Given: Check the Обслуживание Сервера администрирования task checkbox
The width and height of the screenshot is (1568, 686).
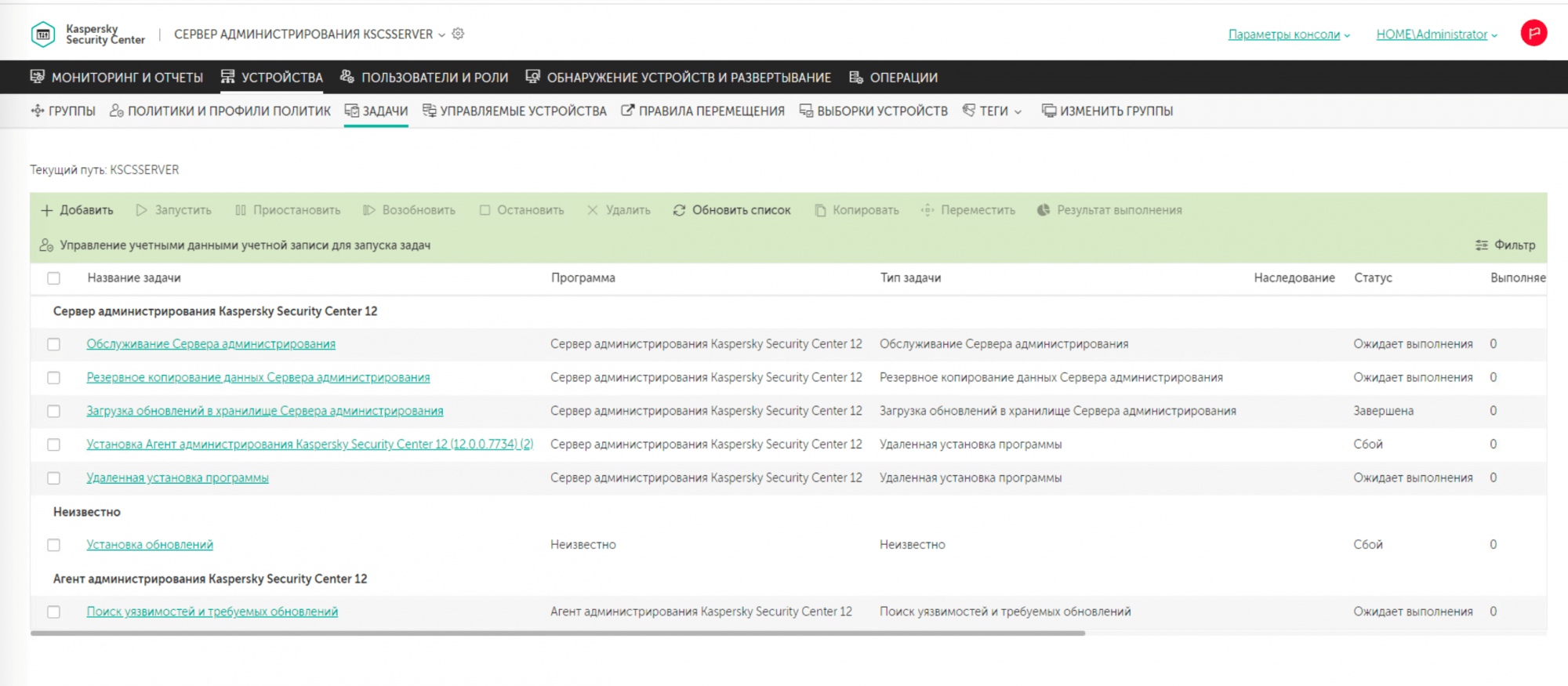Looking at the screenshot, I should 53,344.
